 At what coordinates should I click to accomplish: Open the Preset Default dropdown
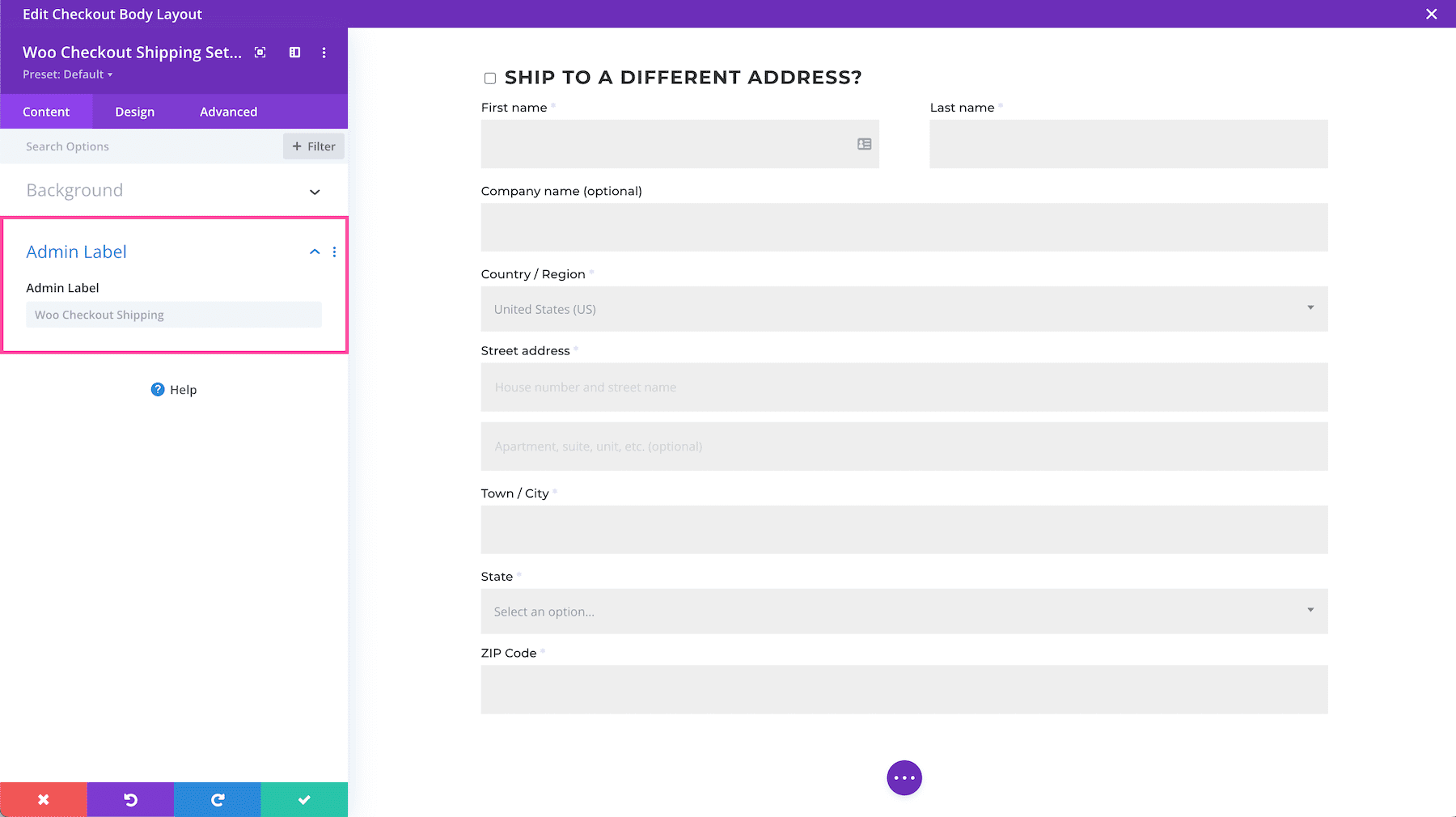68,74
